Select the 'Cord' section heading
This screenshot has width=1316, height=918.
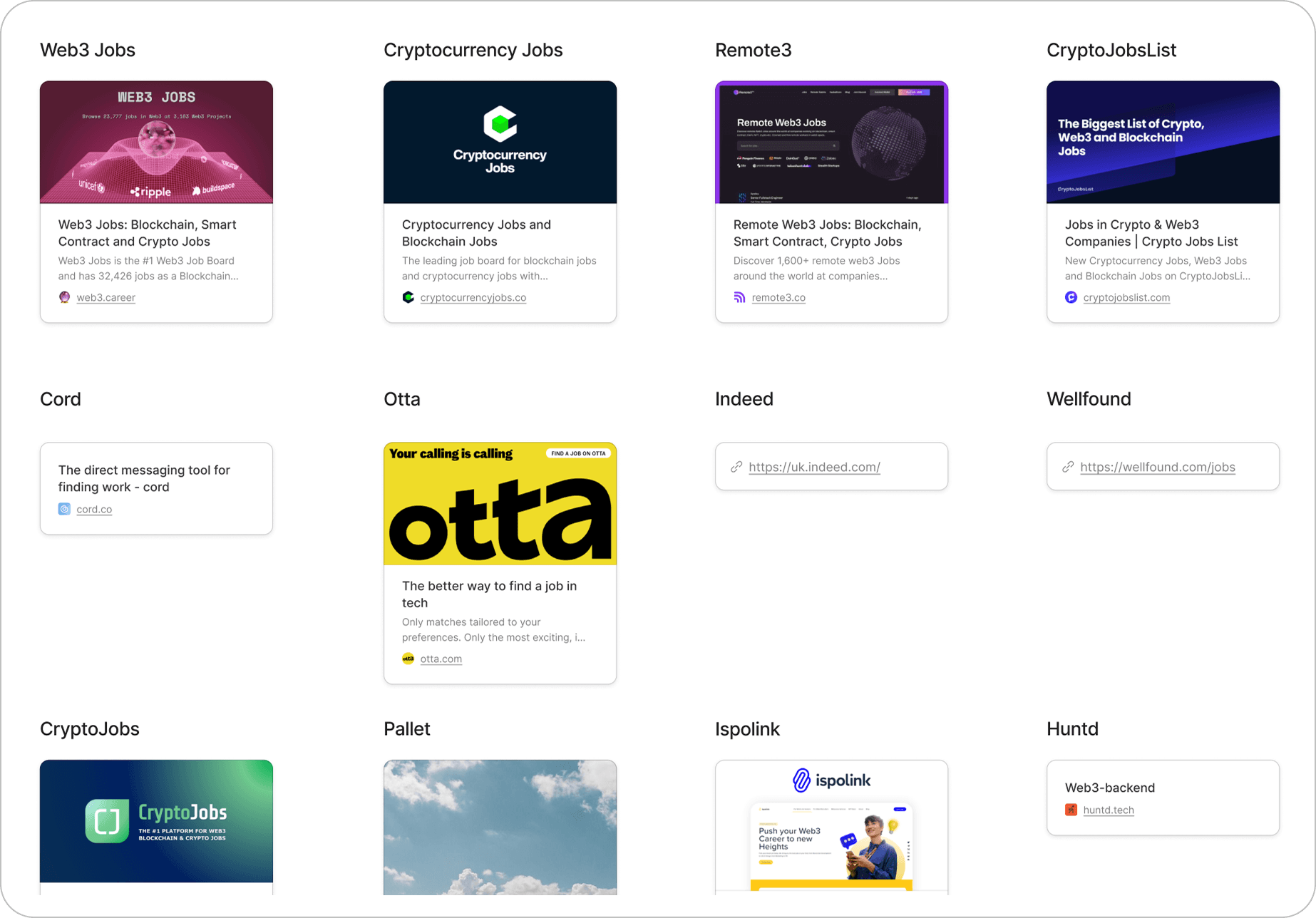(x=61, y=399)
